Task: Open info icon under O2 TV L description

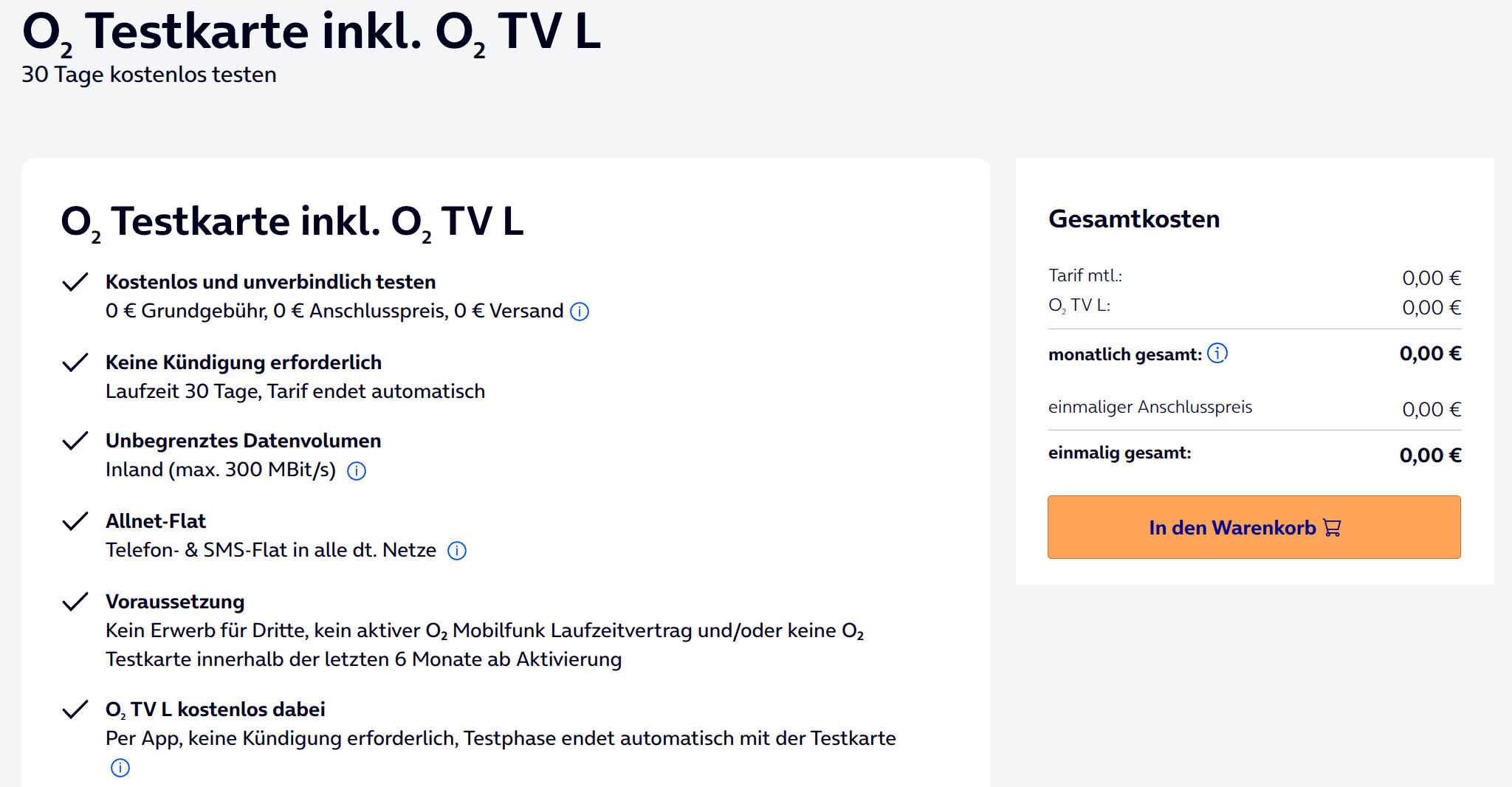Action: (120, 768)
